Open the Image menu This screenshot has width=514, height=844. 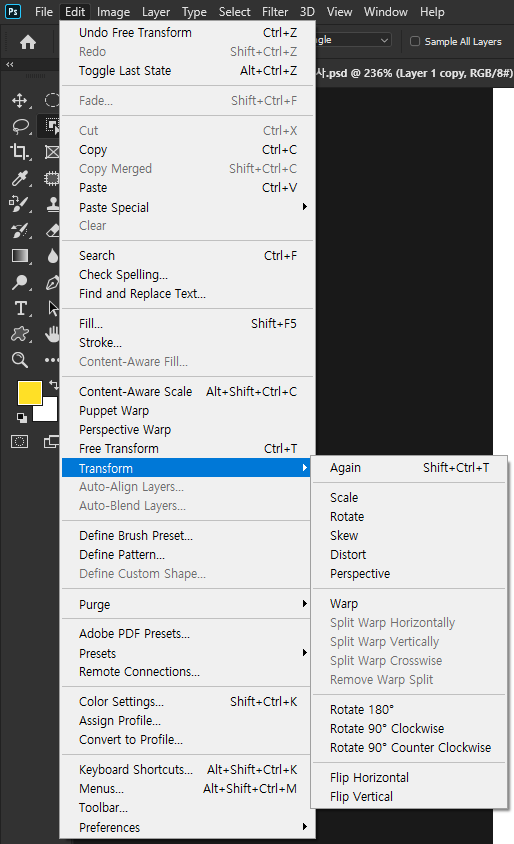(113, 12)
